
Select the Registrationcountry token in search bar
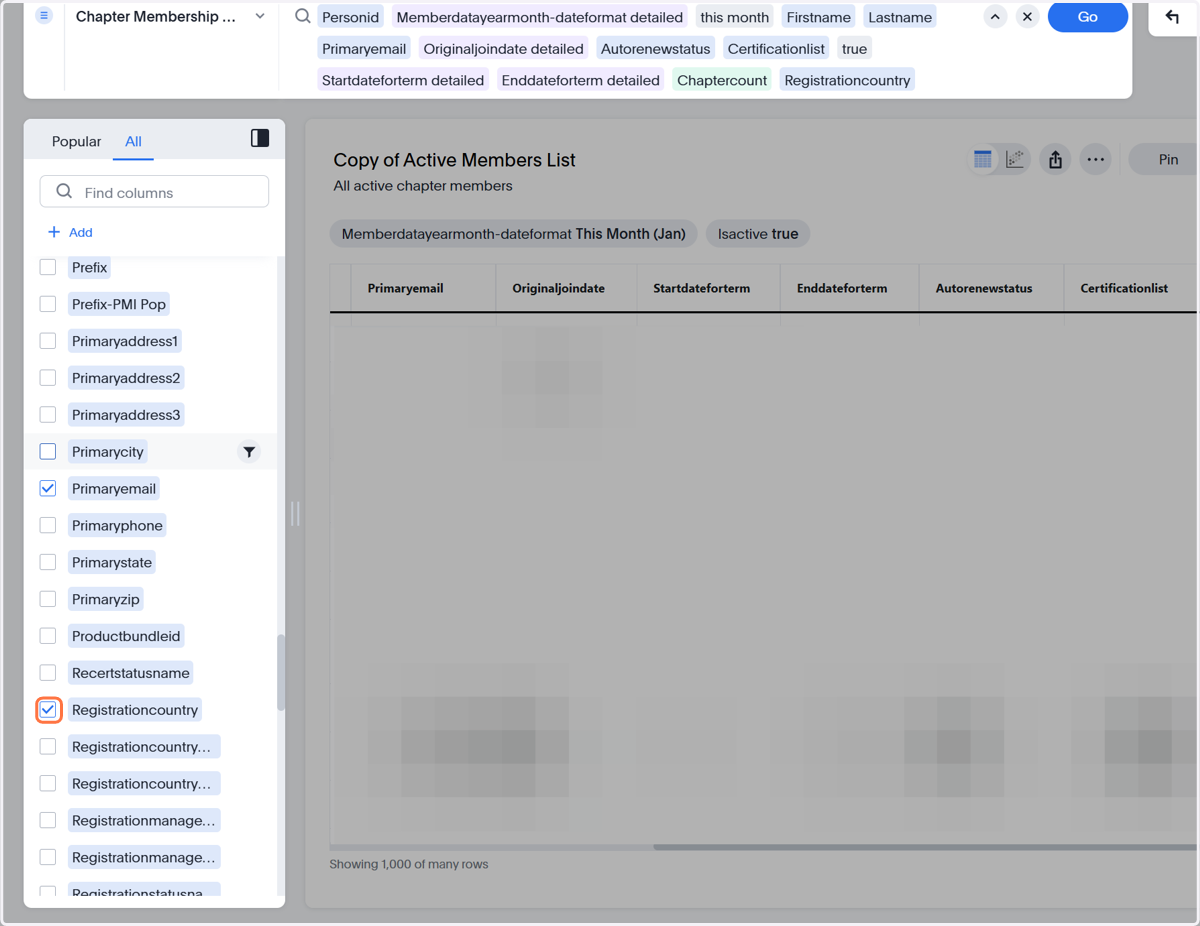(847, 80)
